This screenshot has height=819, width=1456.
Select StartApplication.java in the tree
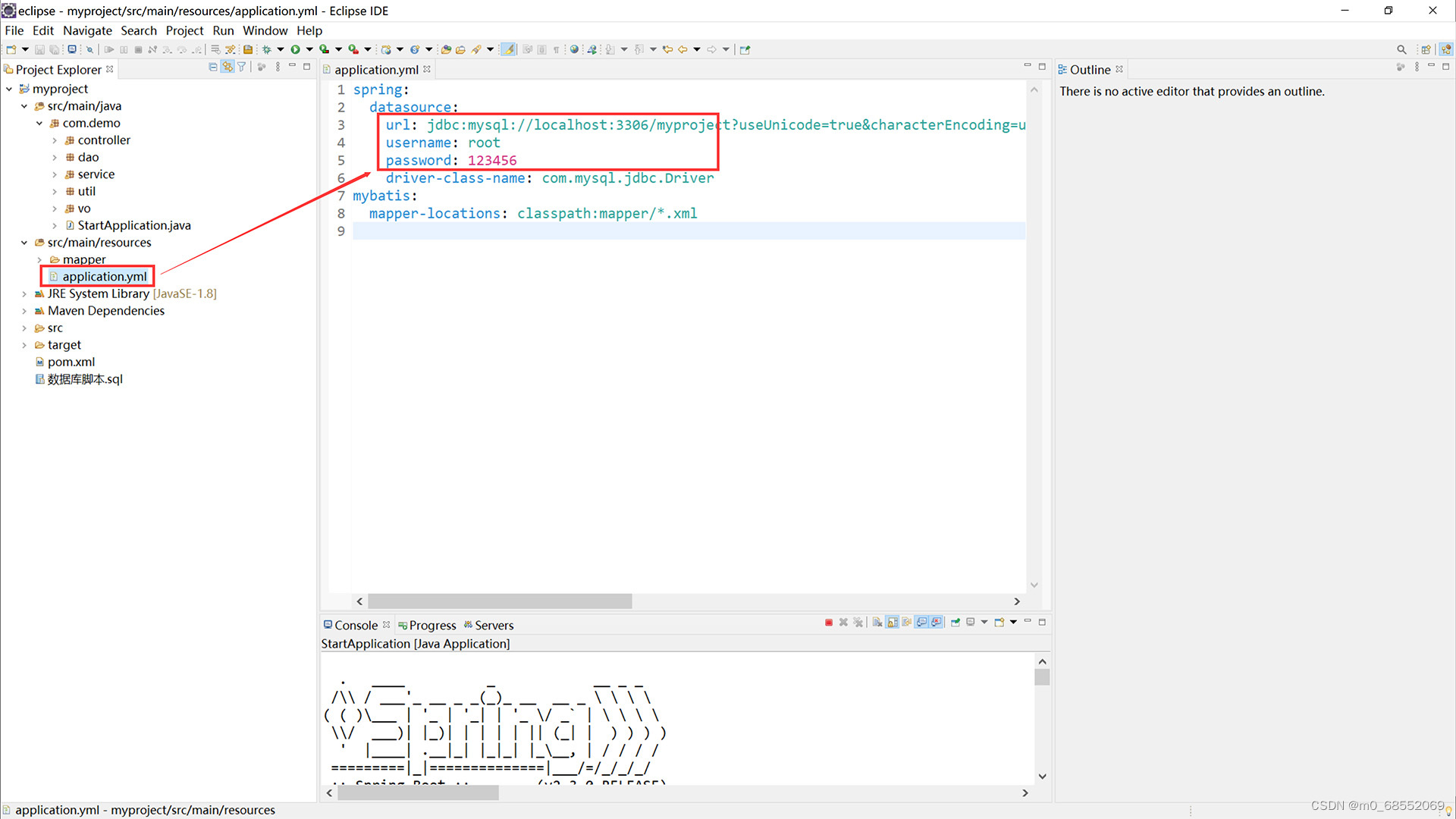tap(133, 225)
